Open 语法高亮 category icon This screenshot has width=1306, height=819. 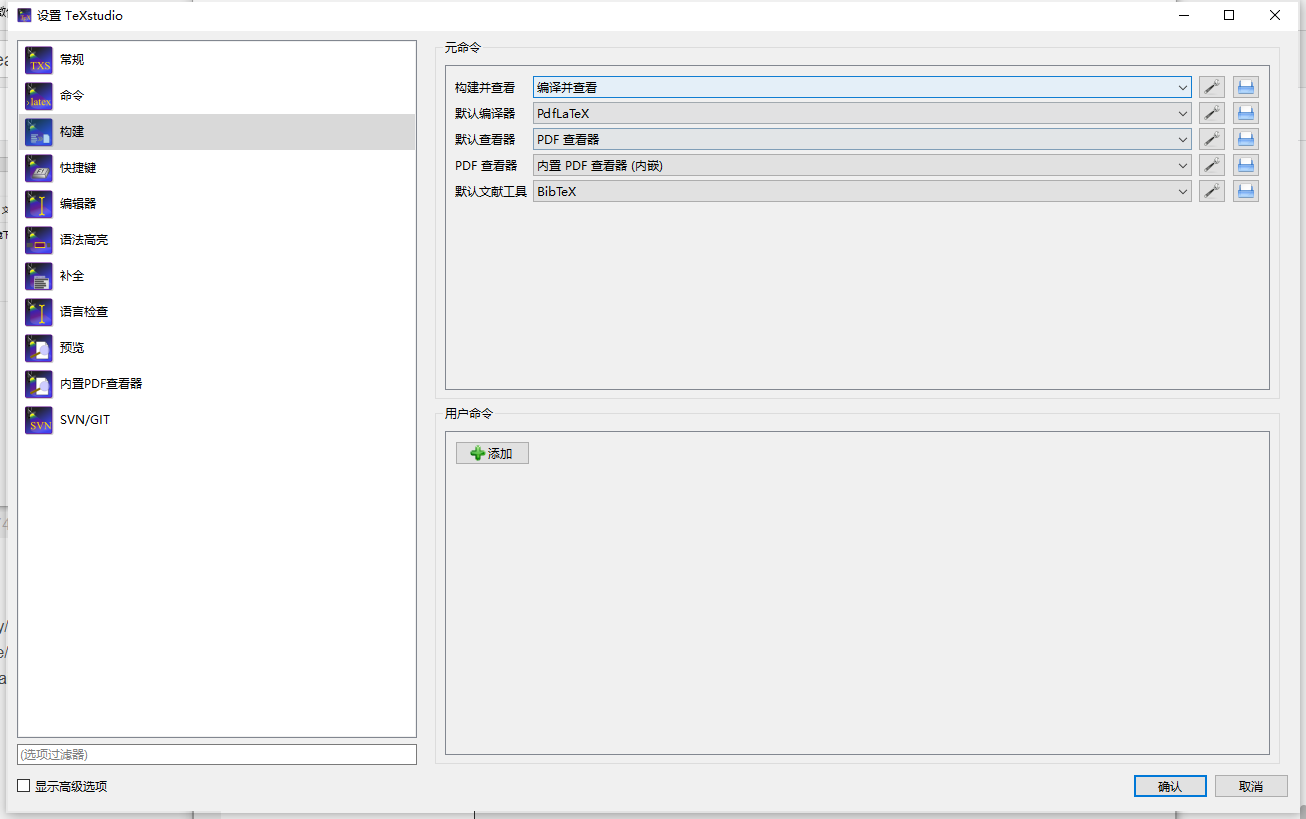39,240
